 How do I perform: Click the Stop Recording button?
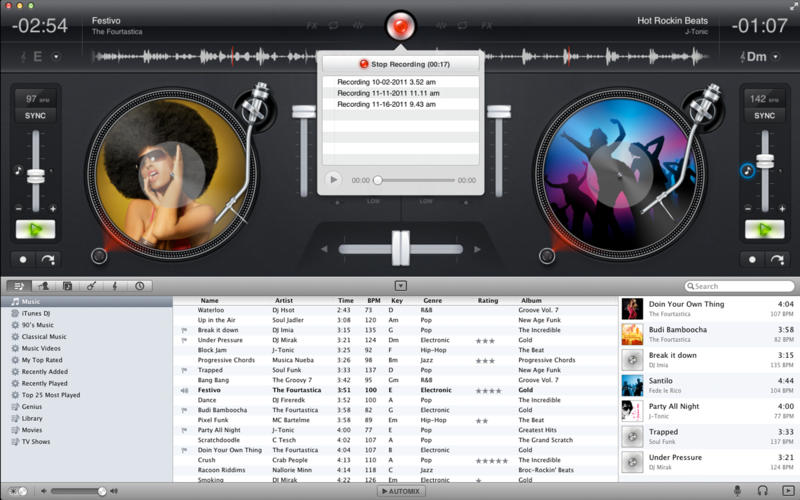pos(400,63)
